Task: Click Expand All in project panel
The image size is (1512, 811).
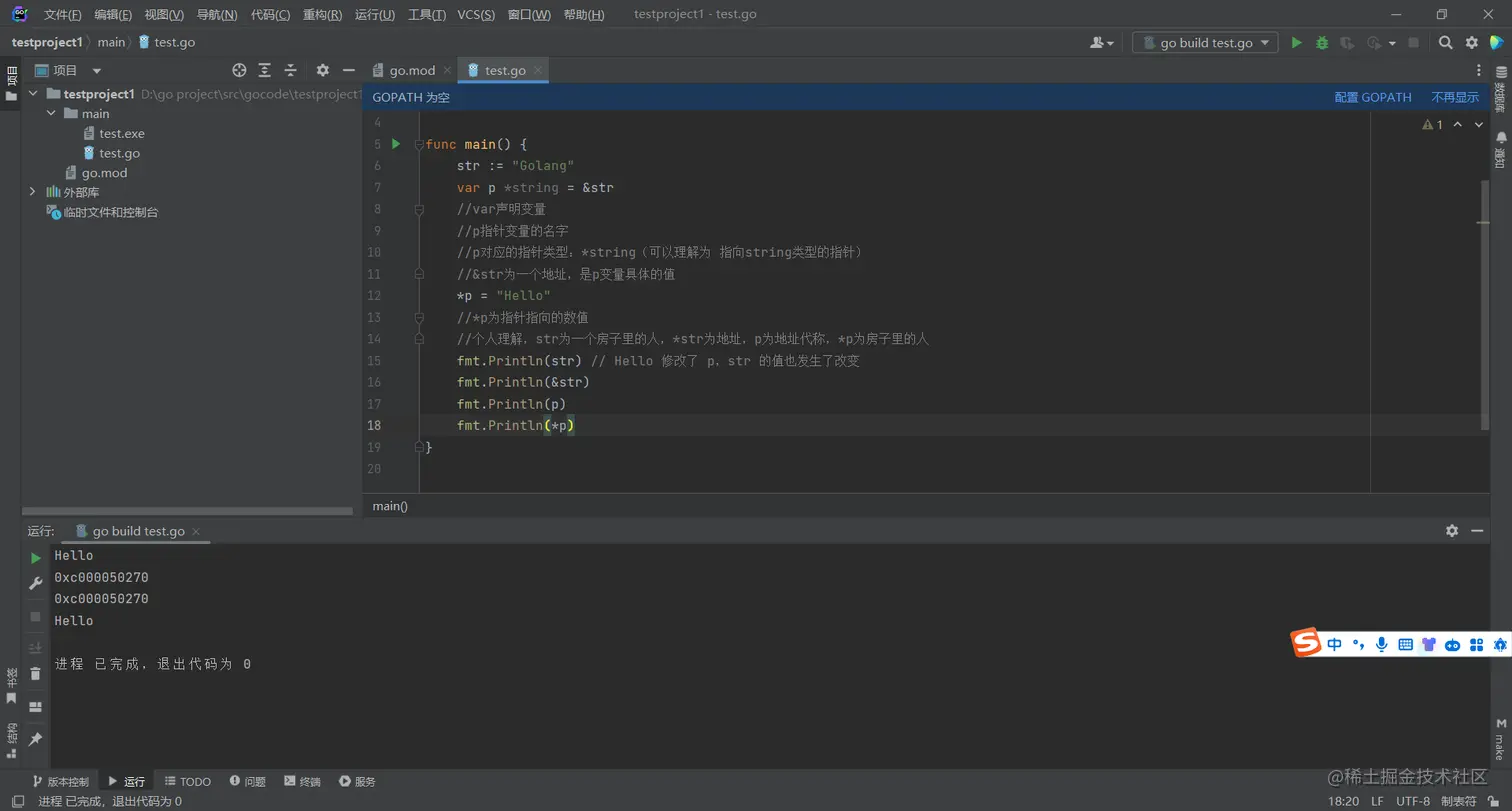Action: 265,70
